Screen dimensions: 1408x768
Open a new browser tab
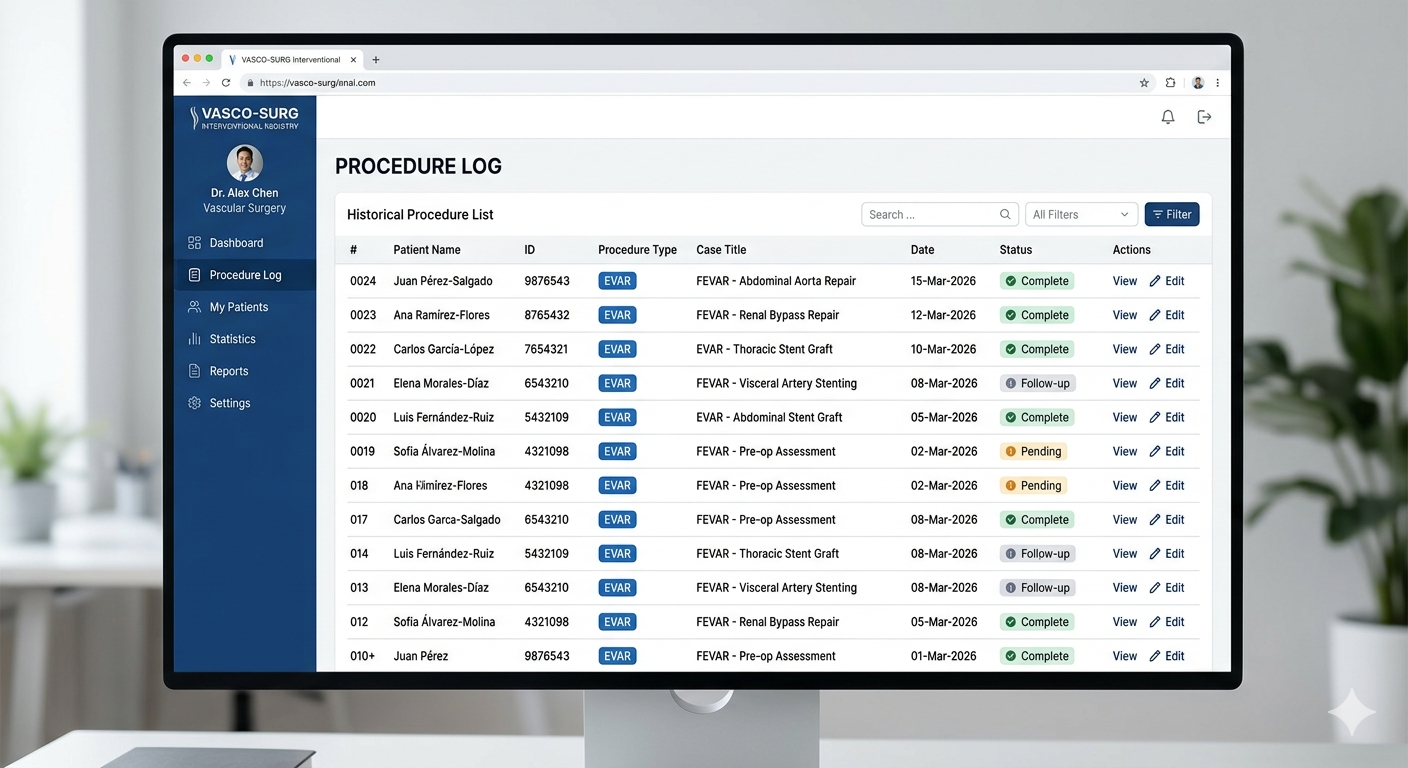[x=376, y=60]
